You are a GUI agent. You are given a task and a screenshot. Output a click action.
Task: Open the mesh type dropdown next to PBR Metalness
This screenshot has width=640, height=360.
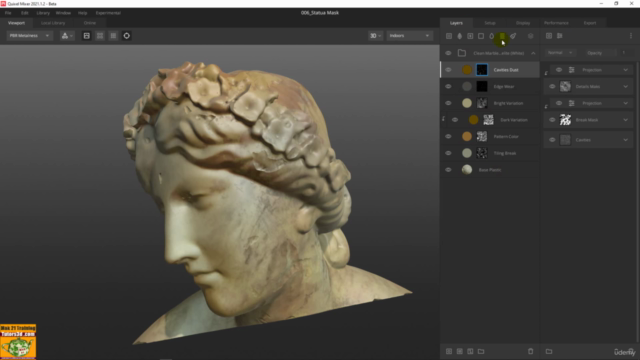coord(67,36)
